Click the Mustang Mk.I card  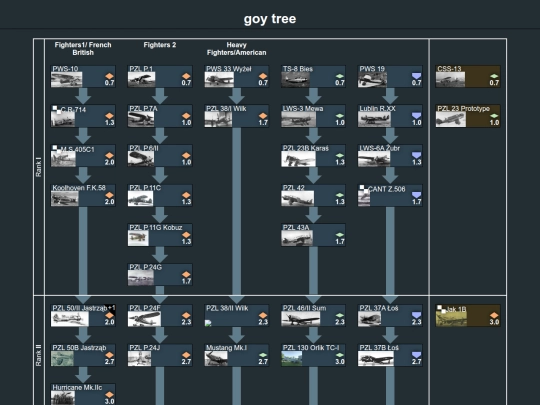(x=237, y=355)
